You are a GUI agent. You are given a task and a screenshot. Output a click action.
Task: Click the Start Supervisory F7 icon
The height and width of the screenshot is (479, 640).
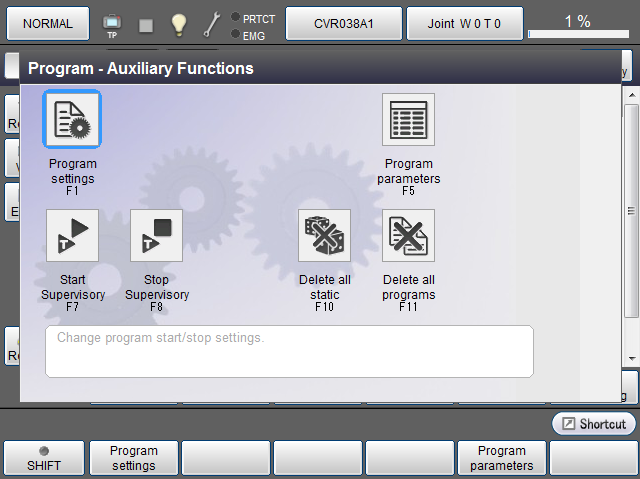pos(72,236)
